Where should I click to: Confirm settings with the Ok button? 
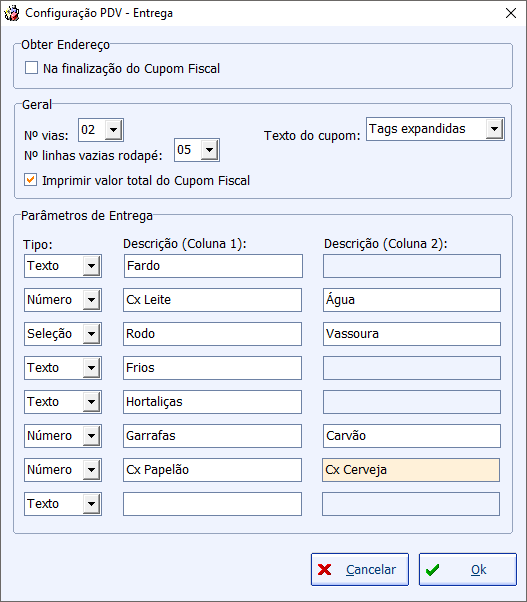(468, 569)
